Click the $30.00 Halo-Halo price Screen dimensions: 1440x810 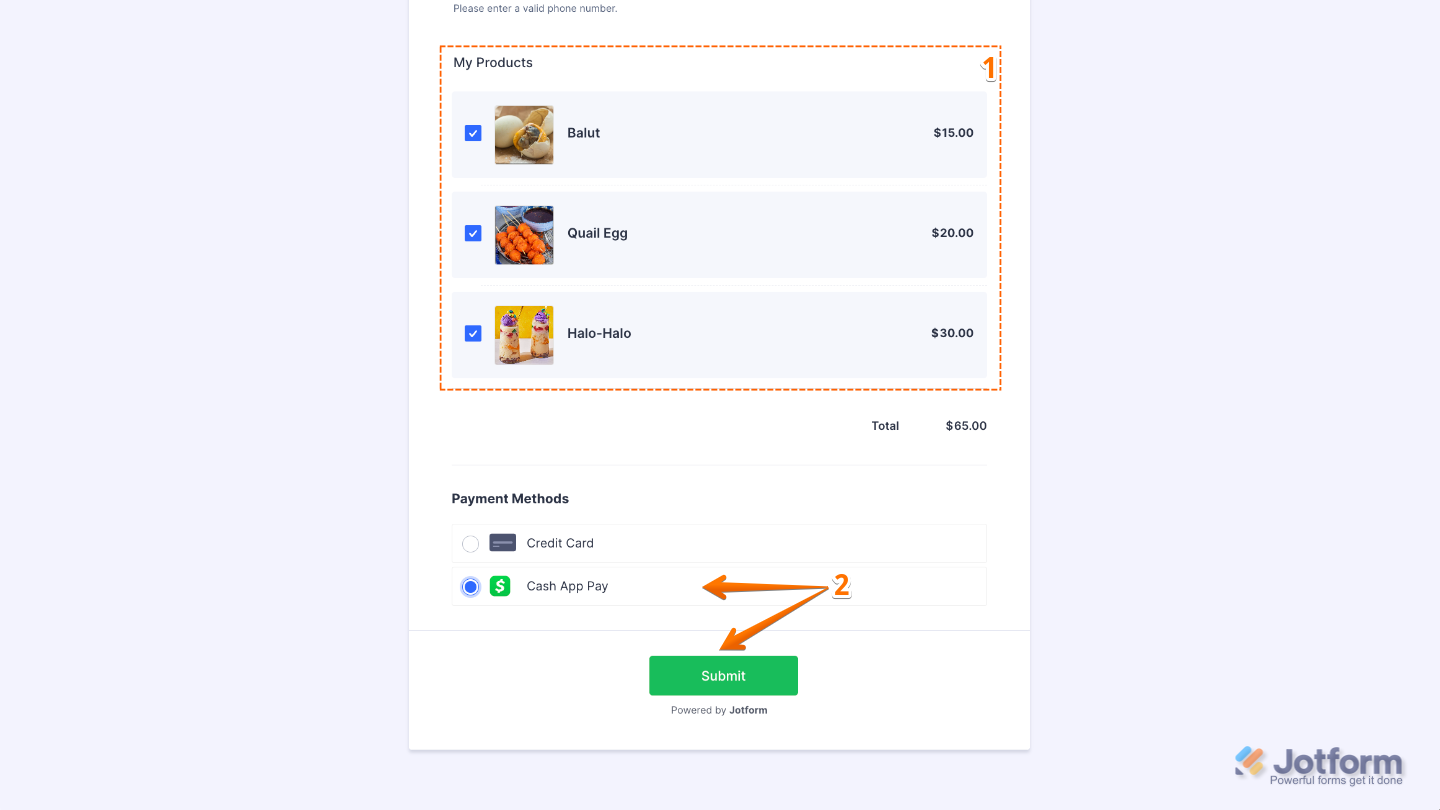(x=952, y=333)
